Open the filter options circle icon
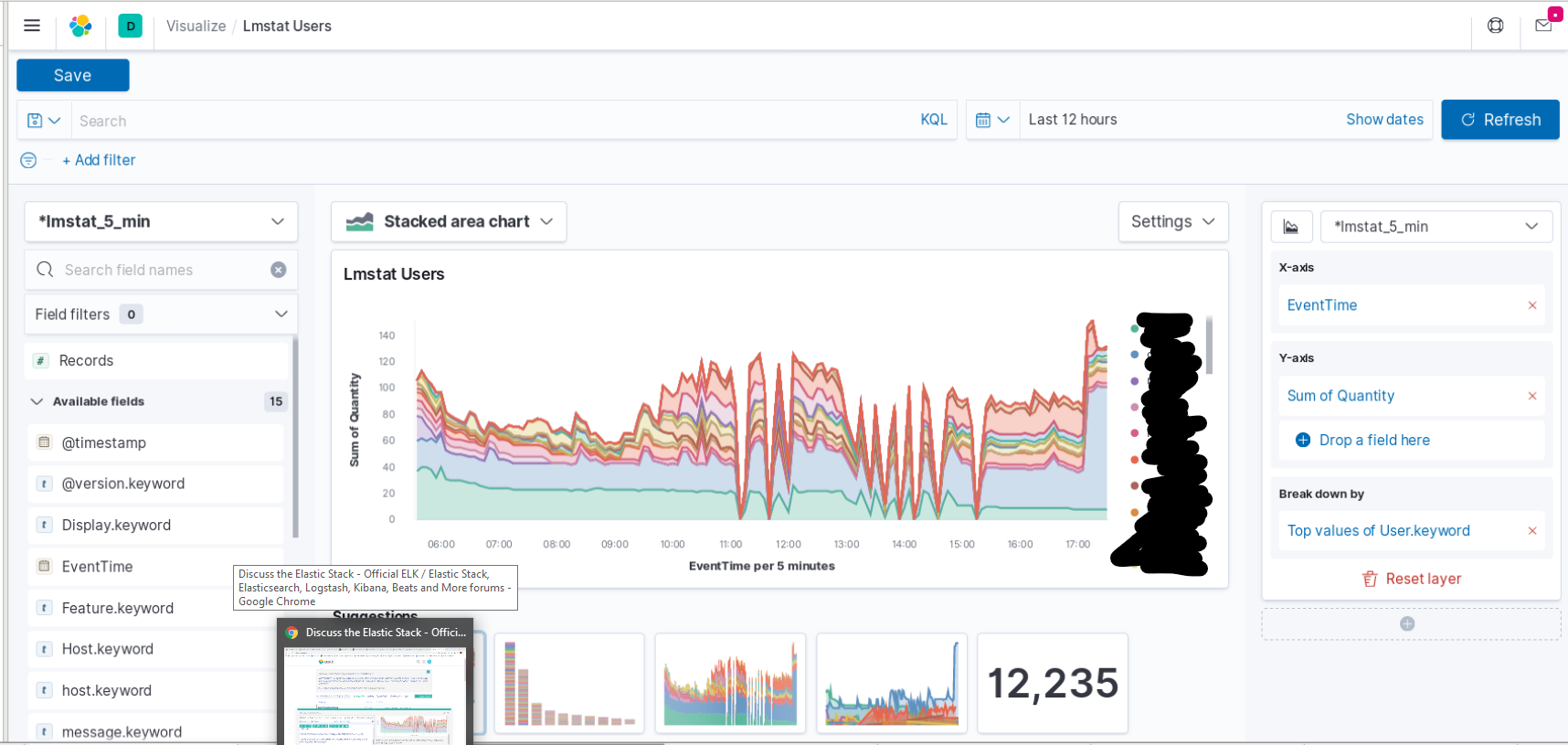This screenshot has width=1568, height=745. tap(28, 160)
